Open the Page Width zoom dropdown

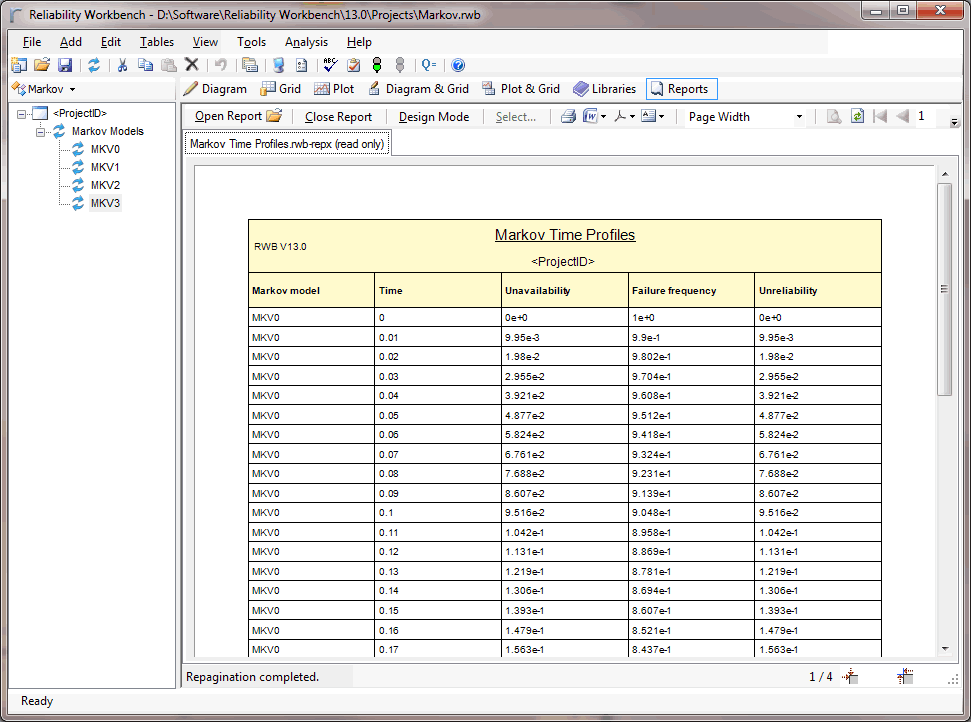coord(799,117)
